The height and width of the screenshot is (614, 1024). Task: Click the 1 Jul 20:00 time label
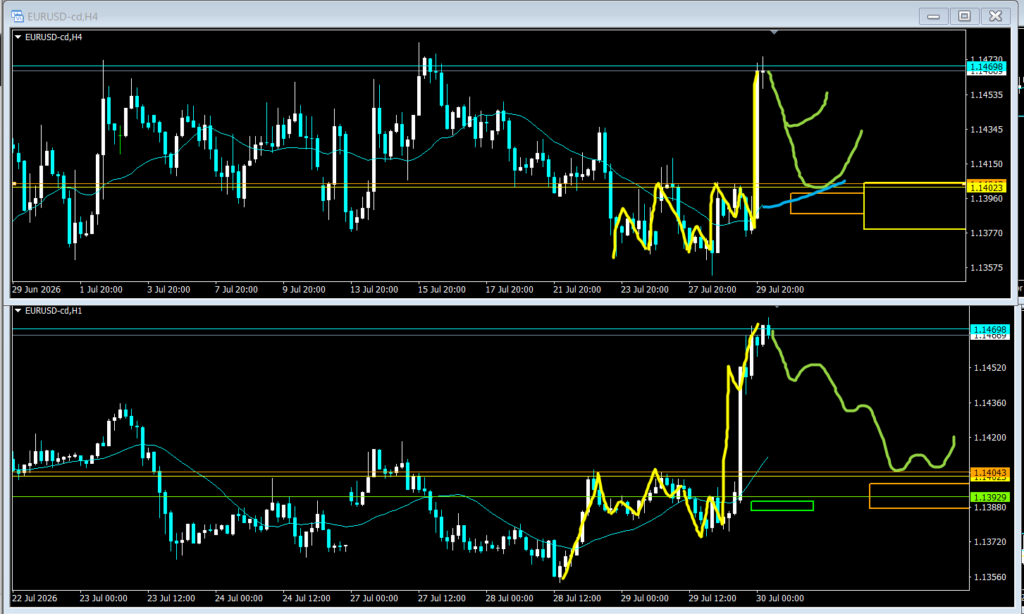(x=101, y=289)
